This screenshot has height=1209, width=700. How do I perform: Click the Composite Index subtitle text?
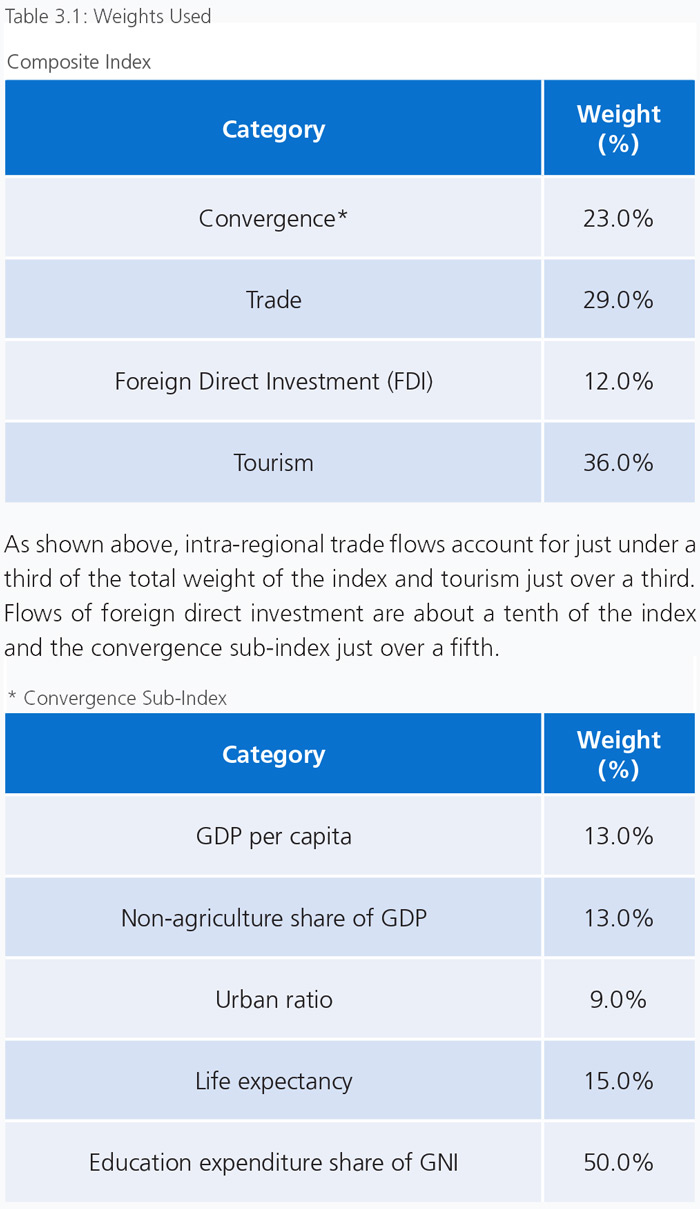79,62
